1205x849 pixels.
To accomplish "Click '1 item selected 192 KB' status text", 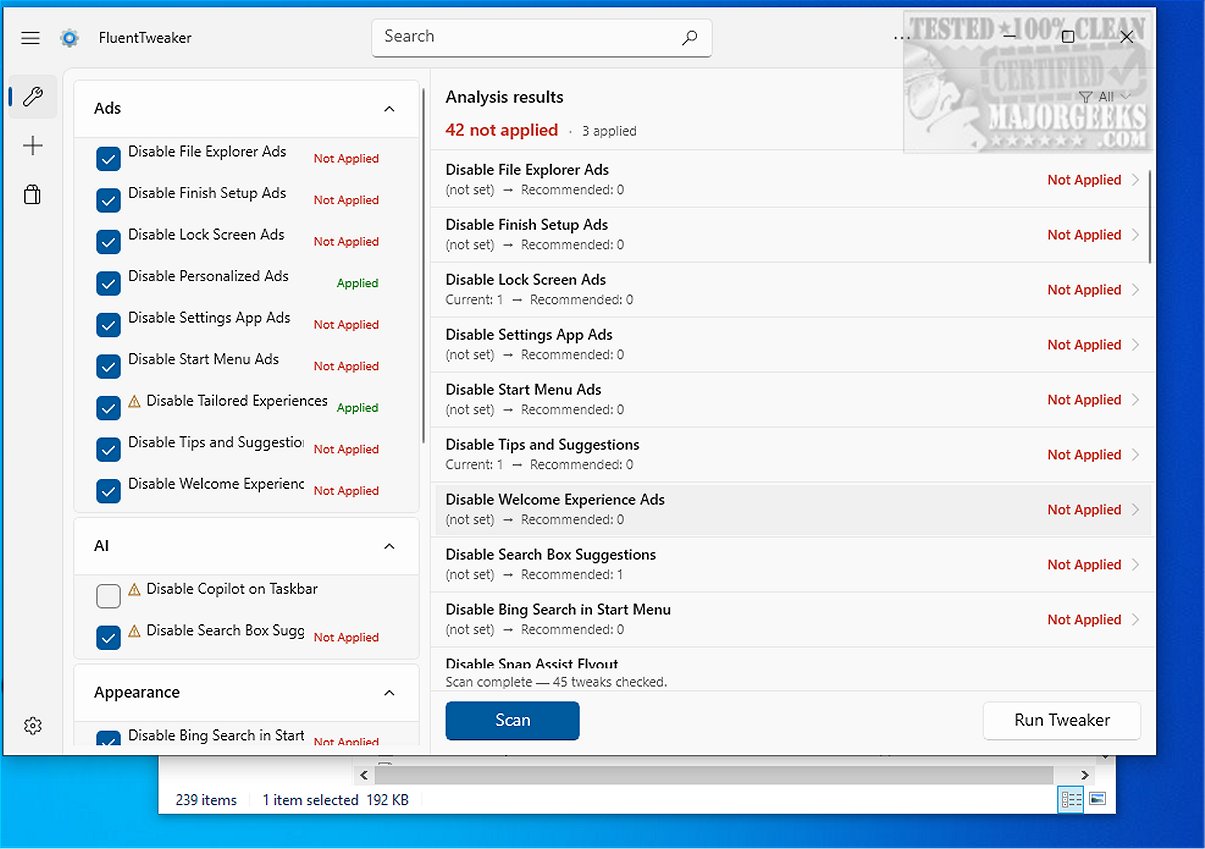I will [x=336, y=800].
